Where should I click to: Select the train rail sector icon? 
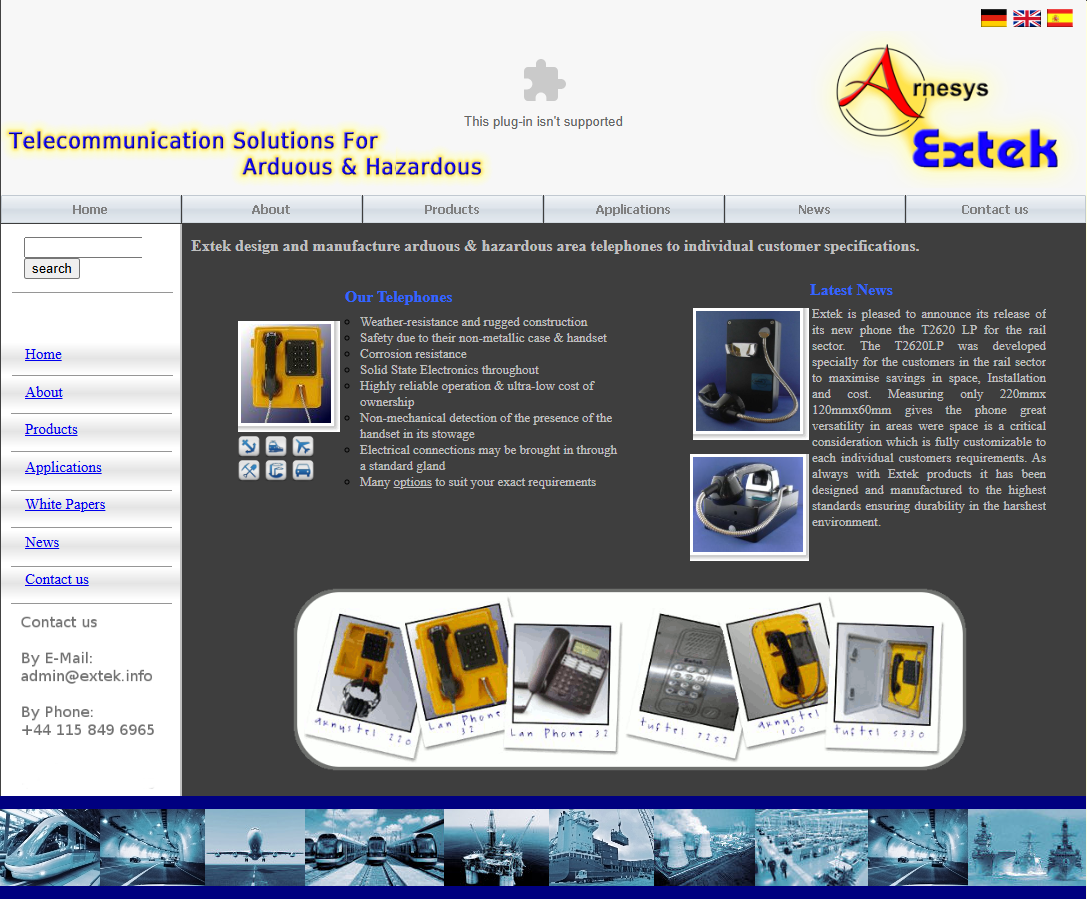click(x=276, y=446)
